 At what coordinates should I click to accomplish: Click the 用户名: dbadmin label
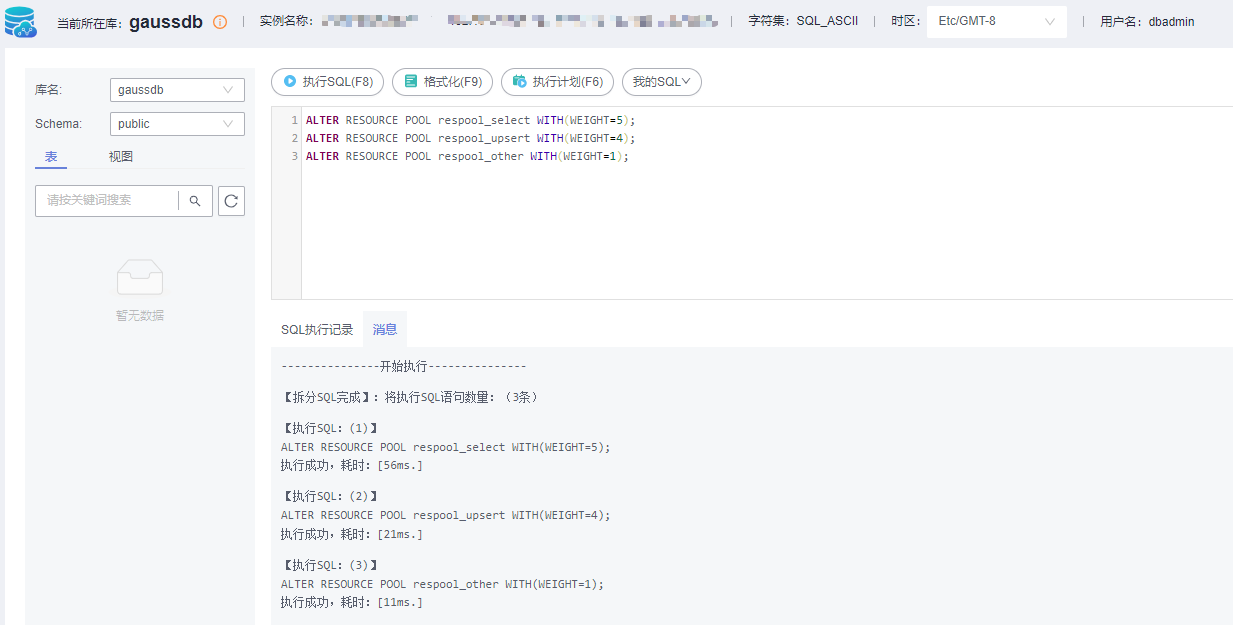tap(1147, 21)
